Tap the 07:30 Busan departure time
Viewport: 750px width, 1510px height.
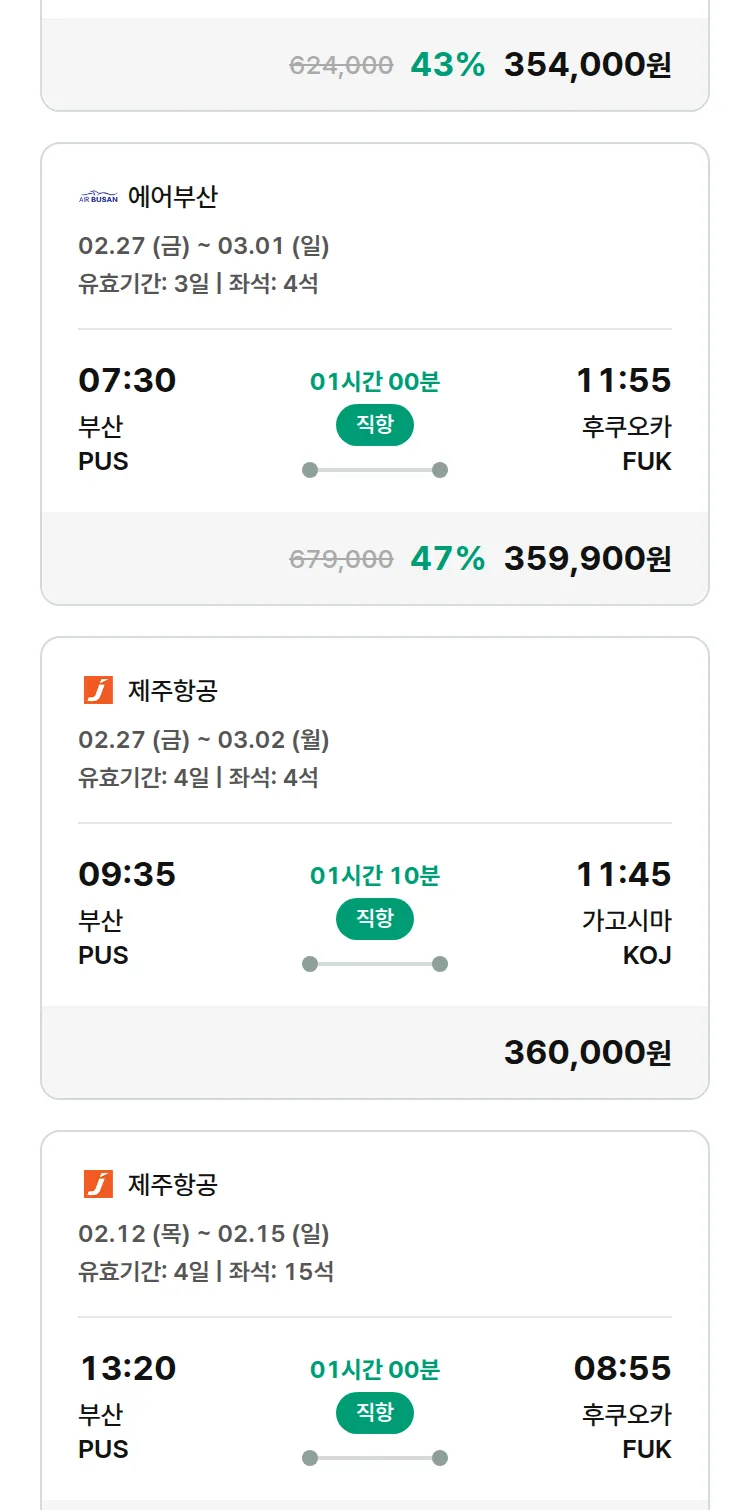tap(127, 381)
